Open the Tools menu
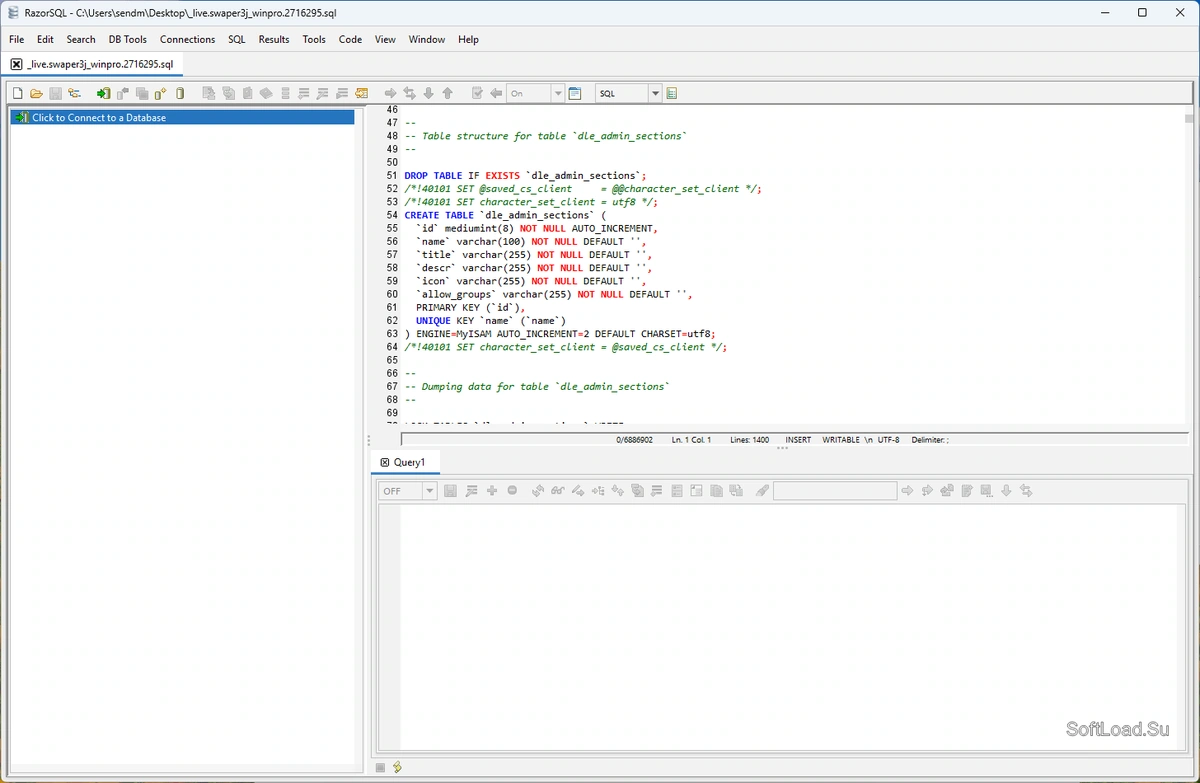The height and width of the screenshot is (783, 1200). [x=314, y=40]
